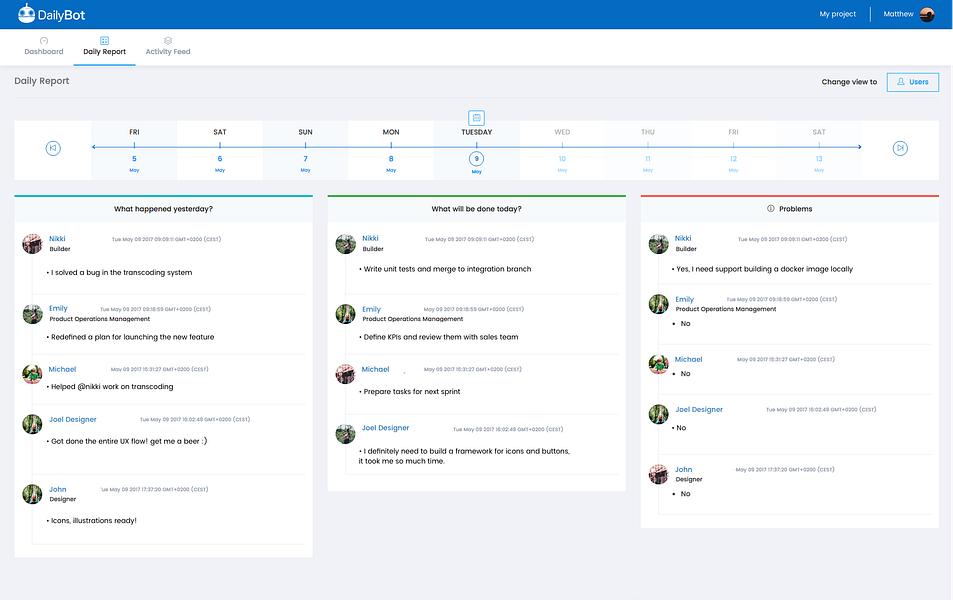Screen dimensions: 953x600
Task: Go to previous week with left arrow icon
Action: (x=53, y=148)
